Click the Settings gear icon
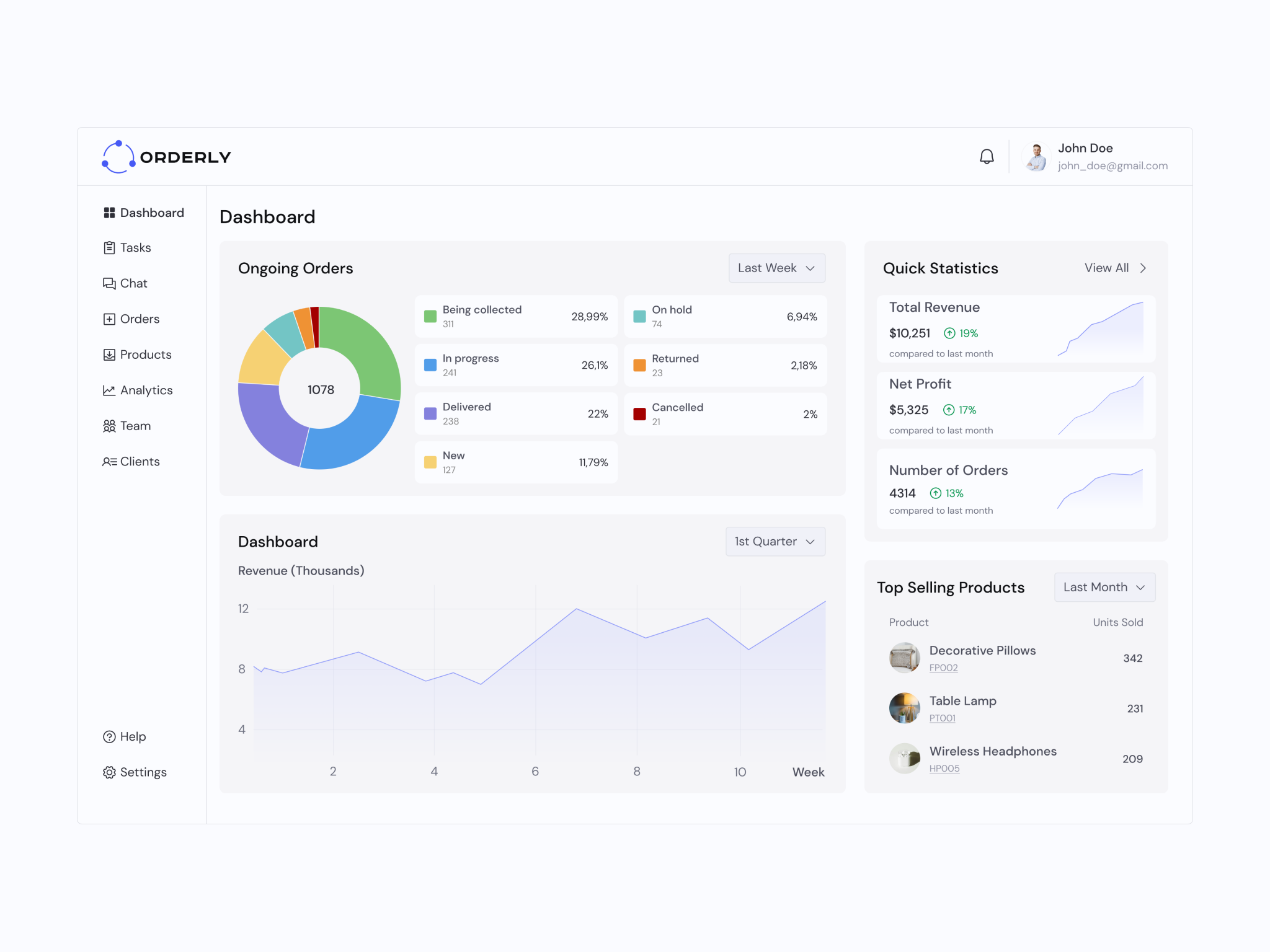Screen dimensions: 1270x952 click(x=109, y=772)
